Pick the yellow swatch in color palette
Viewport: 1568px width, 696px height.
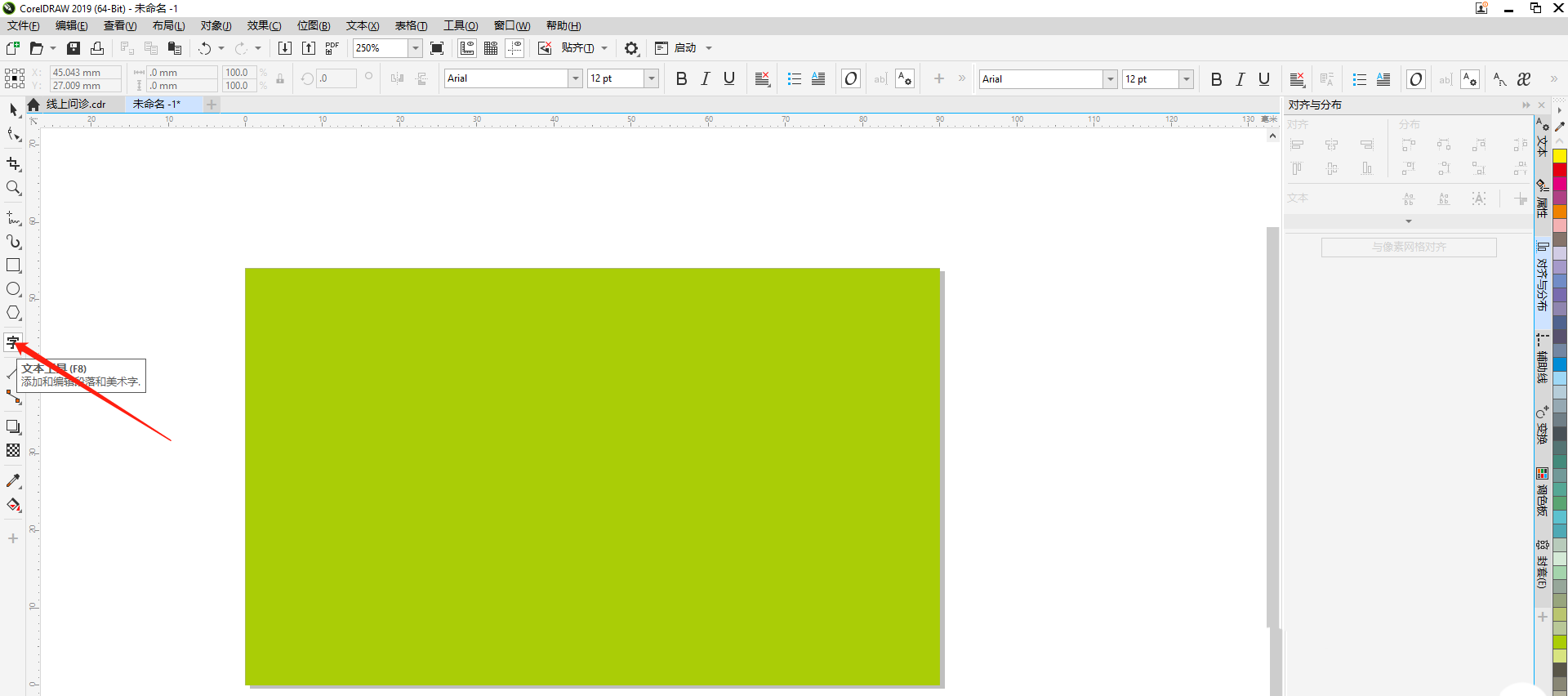[1559, 156]
